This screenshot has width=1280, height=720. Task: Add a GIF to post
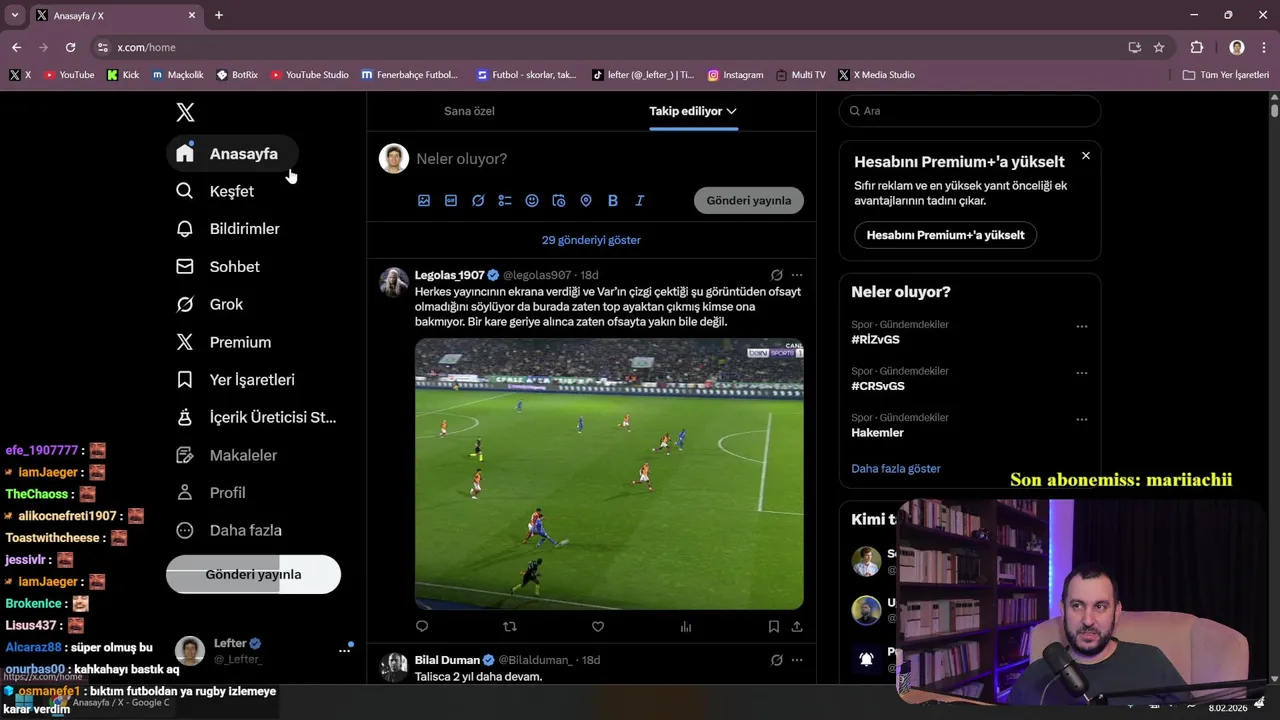point(451,201)
